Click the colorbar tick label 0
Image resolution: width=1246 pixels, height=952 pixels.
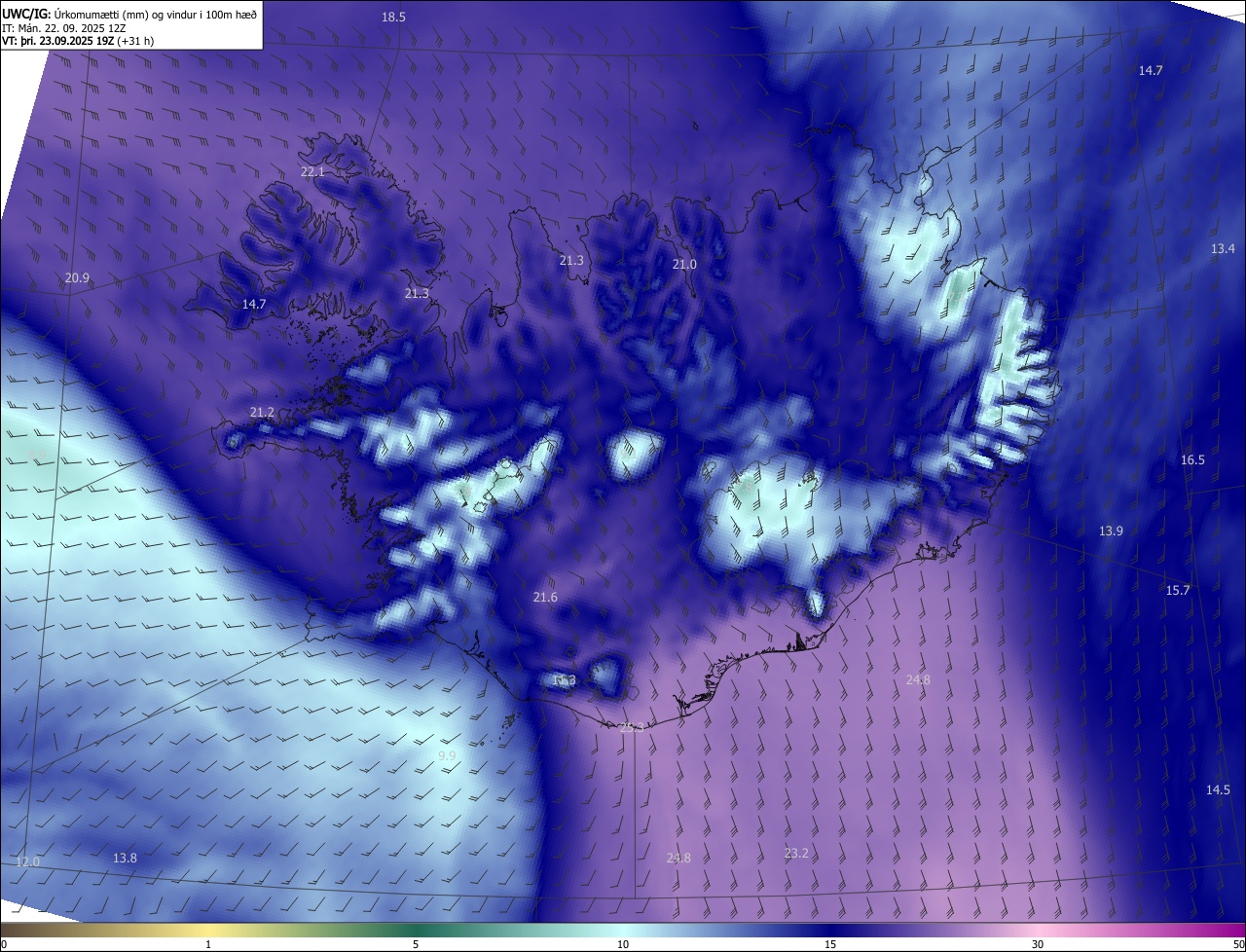point(4,945)
